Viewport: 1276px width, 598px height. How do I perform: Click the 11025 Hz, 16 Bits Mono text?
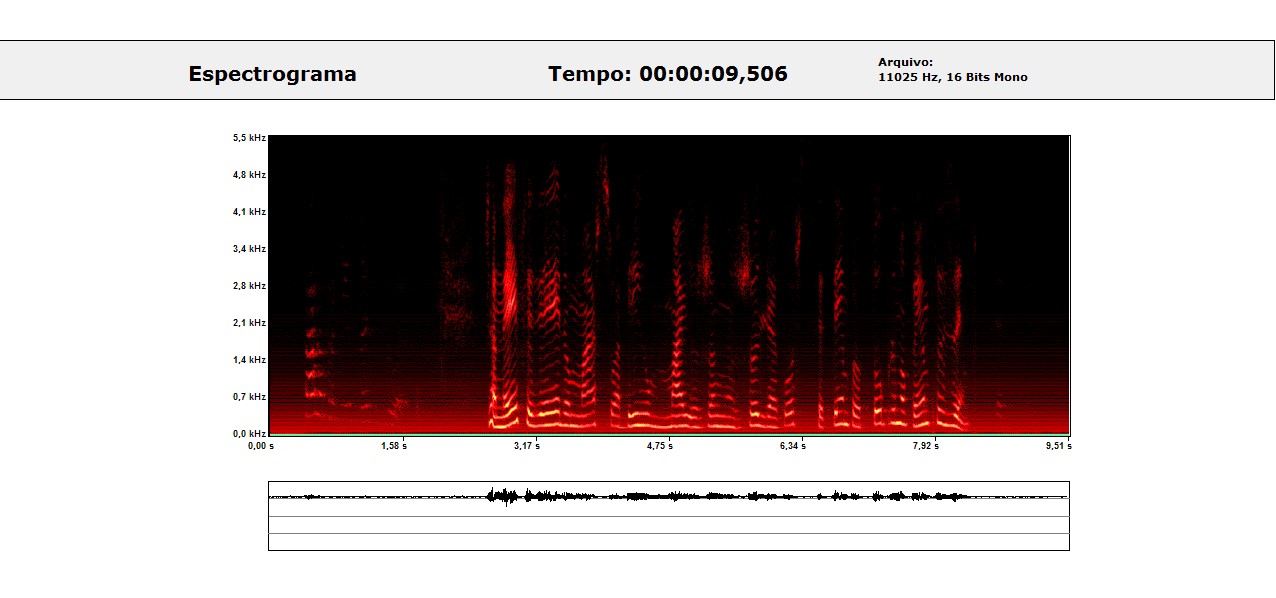[952, 77]
